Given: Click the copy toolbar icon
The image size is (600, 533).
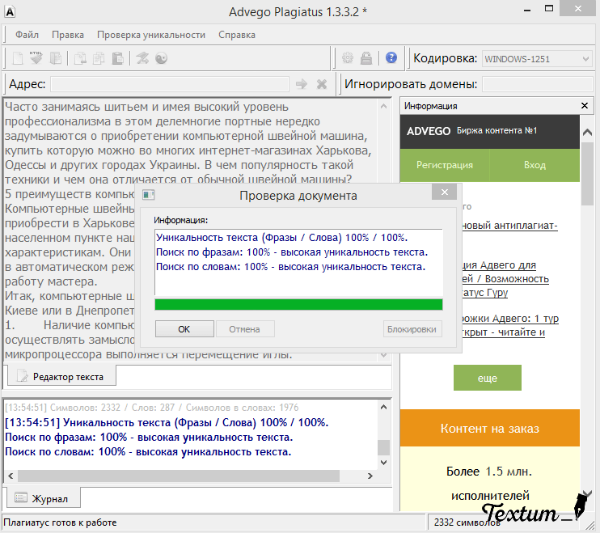Looking at the screenshot, I should coord(99,59).
